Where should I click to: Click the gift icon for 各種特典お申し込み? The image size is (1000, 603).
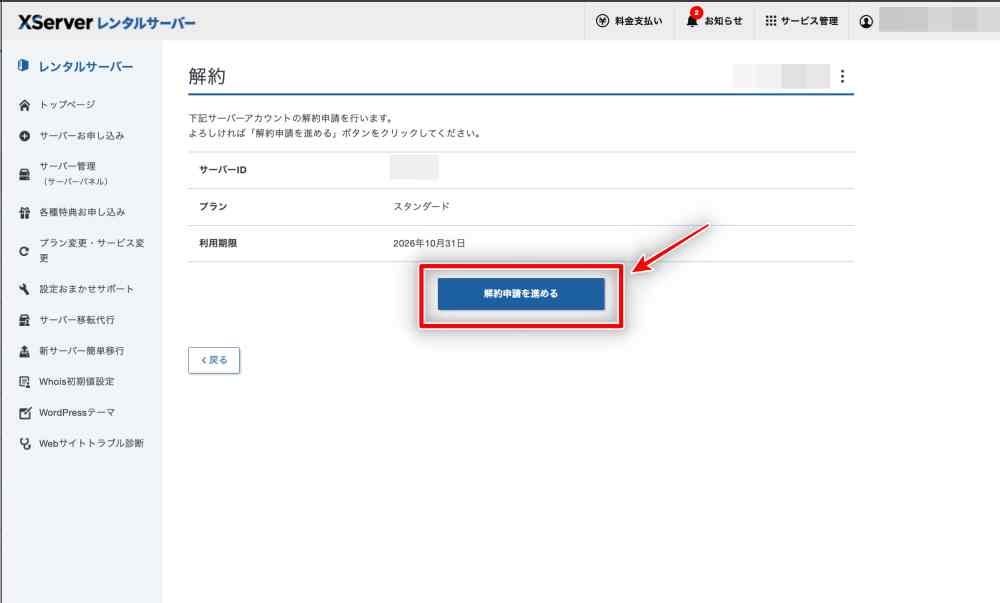pyautogui.click(x=25, y=213)
